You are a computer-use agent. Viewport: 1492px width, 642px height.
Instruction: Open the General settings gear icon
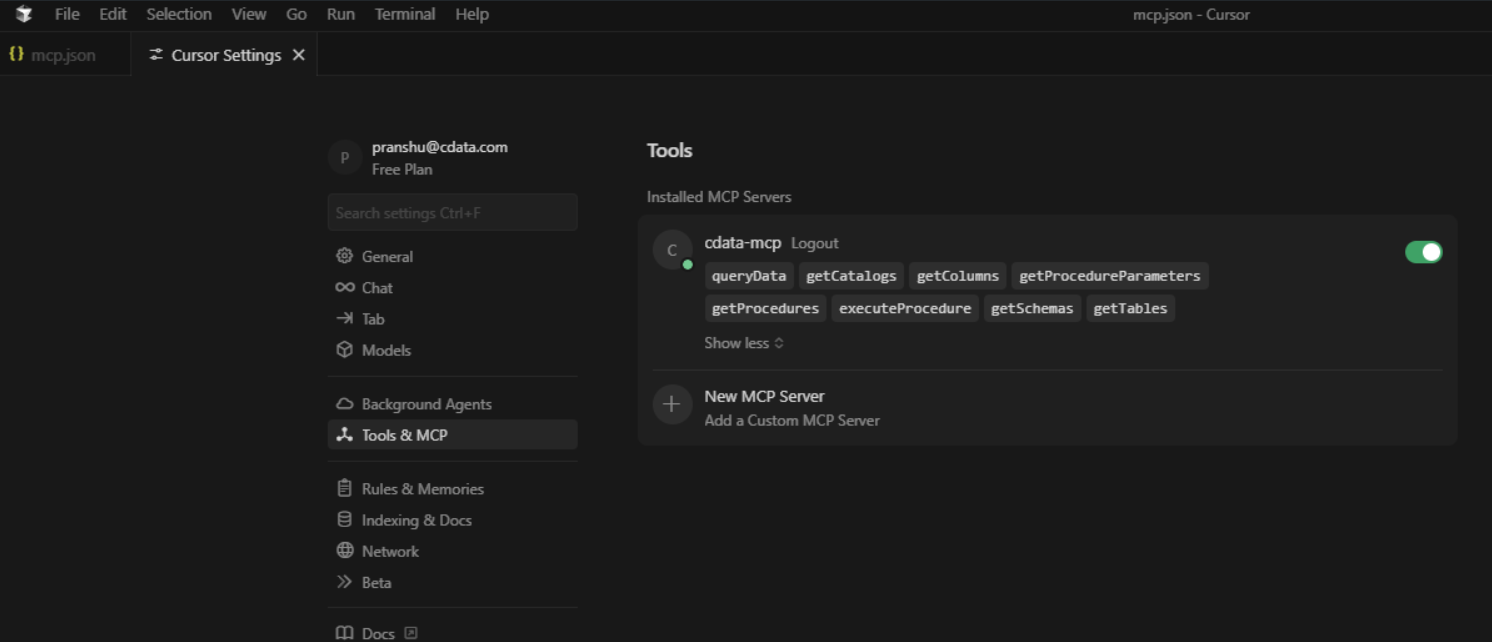point(344,256)
